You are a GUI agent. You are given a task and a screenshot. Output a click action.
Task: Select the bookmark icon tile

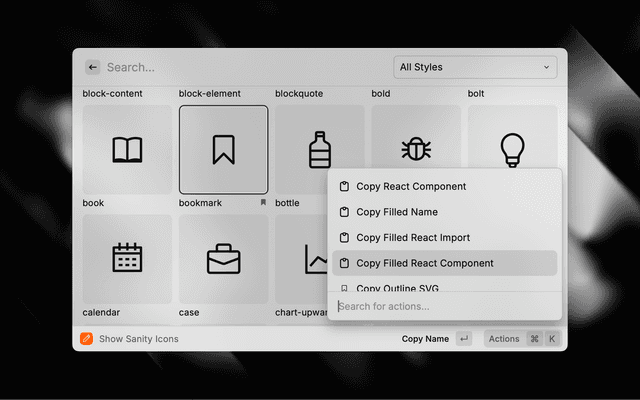pos(224,149)
